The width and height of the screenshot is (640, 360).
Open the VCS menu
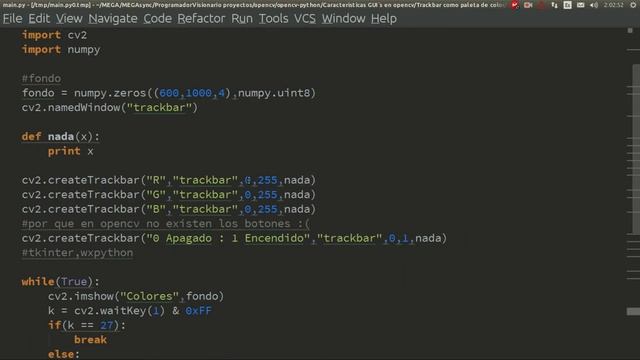[x=304, y=19]
